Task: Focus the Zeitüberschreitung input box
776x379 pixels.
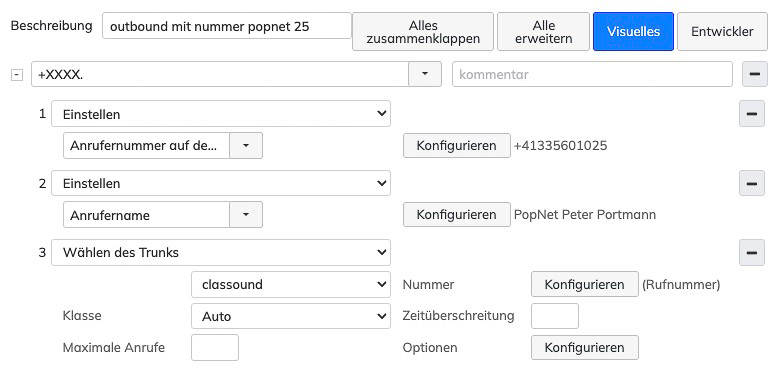Action: click(x=554, y=316)
